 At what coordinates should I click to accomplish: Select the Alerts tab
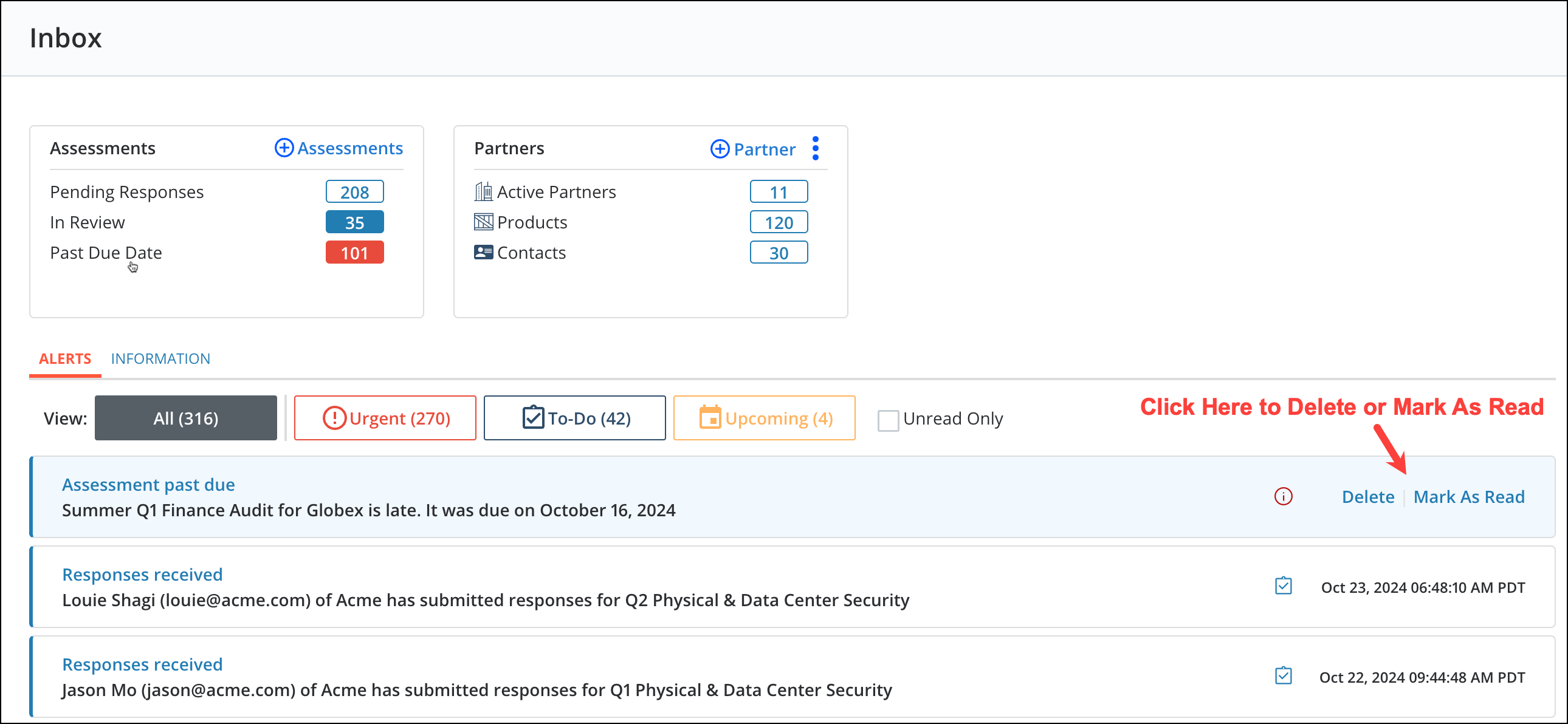(x=65, y=359)
